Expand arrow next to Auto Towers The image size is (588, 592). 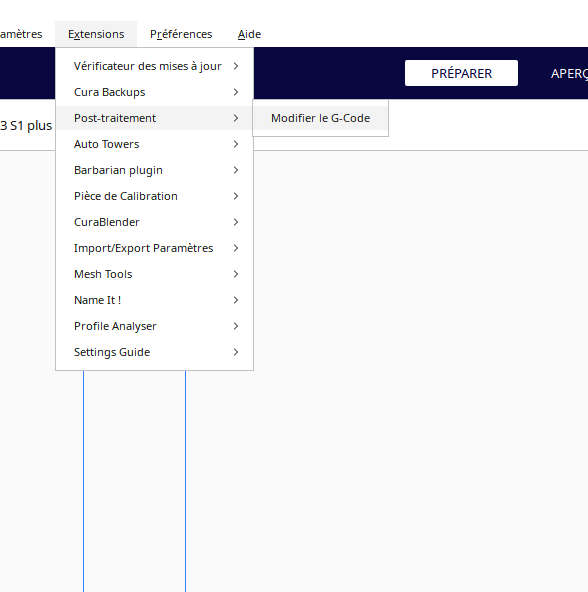[x=236, y=144]
